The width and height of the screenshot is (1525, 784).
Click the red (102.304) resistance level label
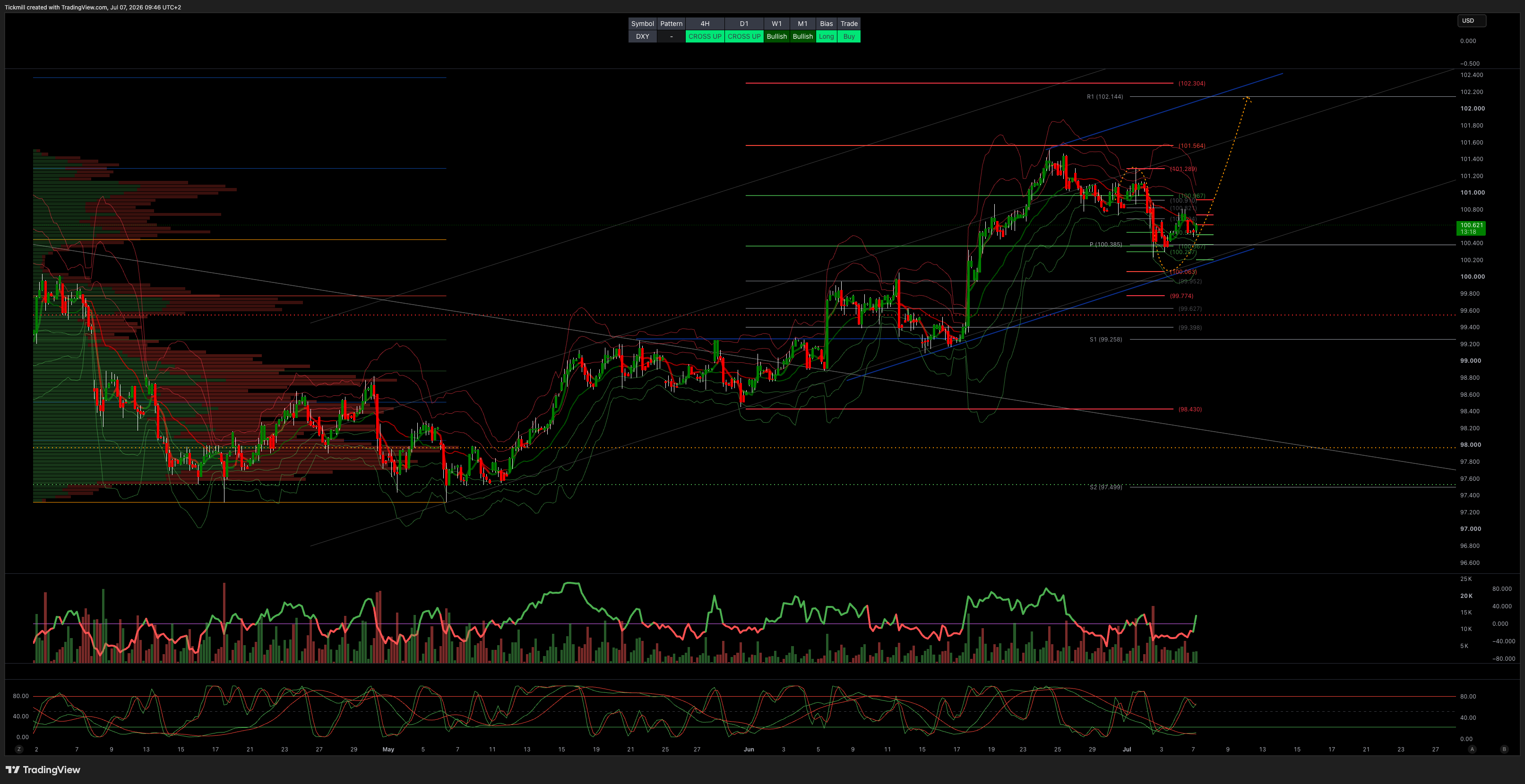pos(1191,84)
